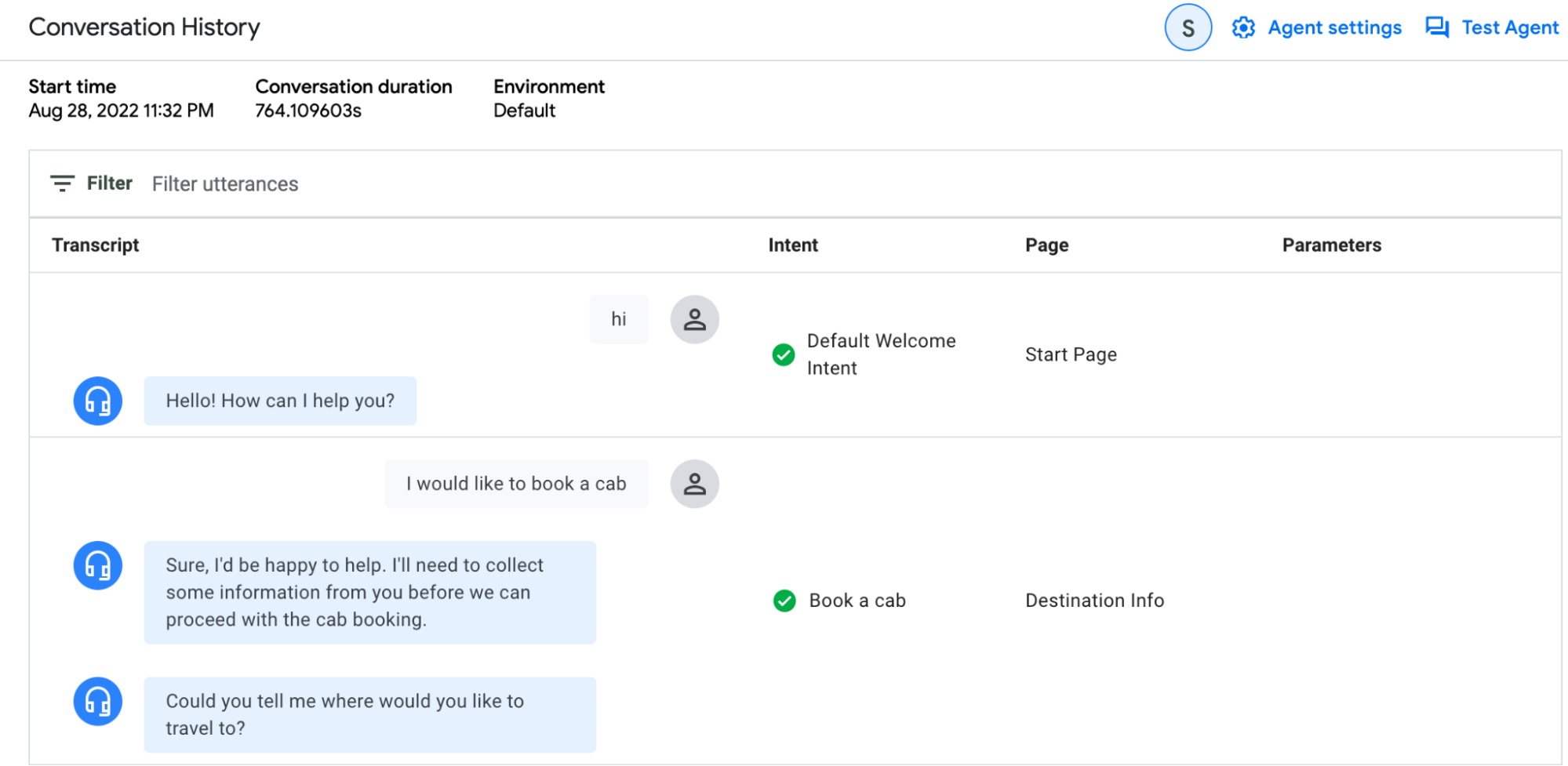1568x766 pixels.
Task: Select the Parameters column header
Action: (1331, 245)
